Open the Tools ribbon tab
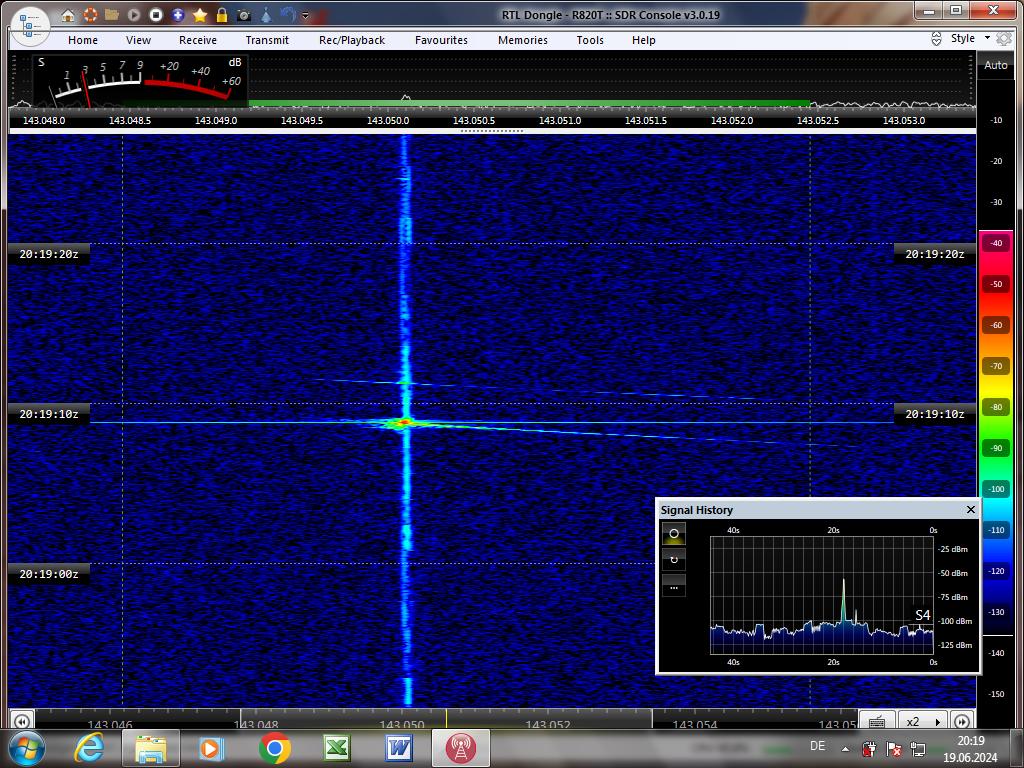The height and width of the screenshot is (768, 1024). [x=590, y=40]
